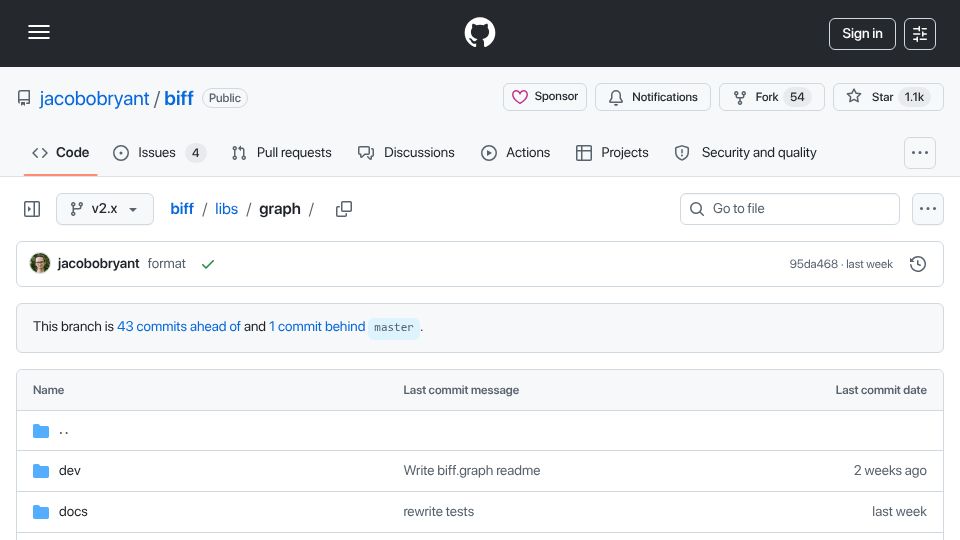This screenshot has width=960, height=540.
Task: Click the last week date in docs row
Action: point(899,511)
